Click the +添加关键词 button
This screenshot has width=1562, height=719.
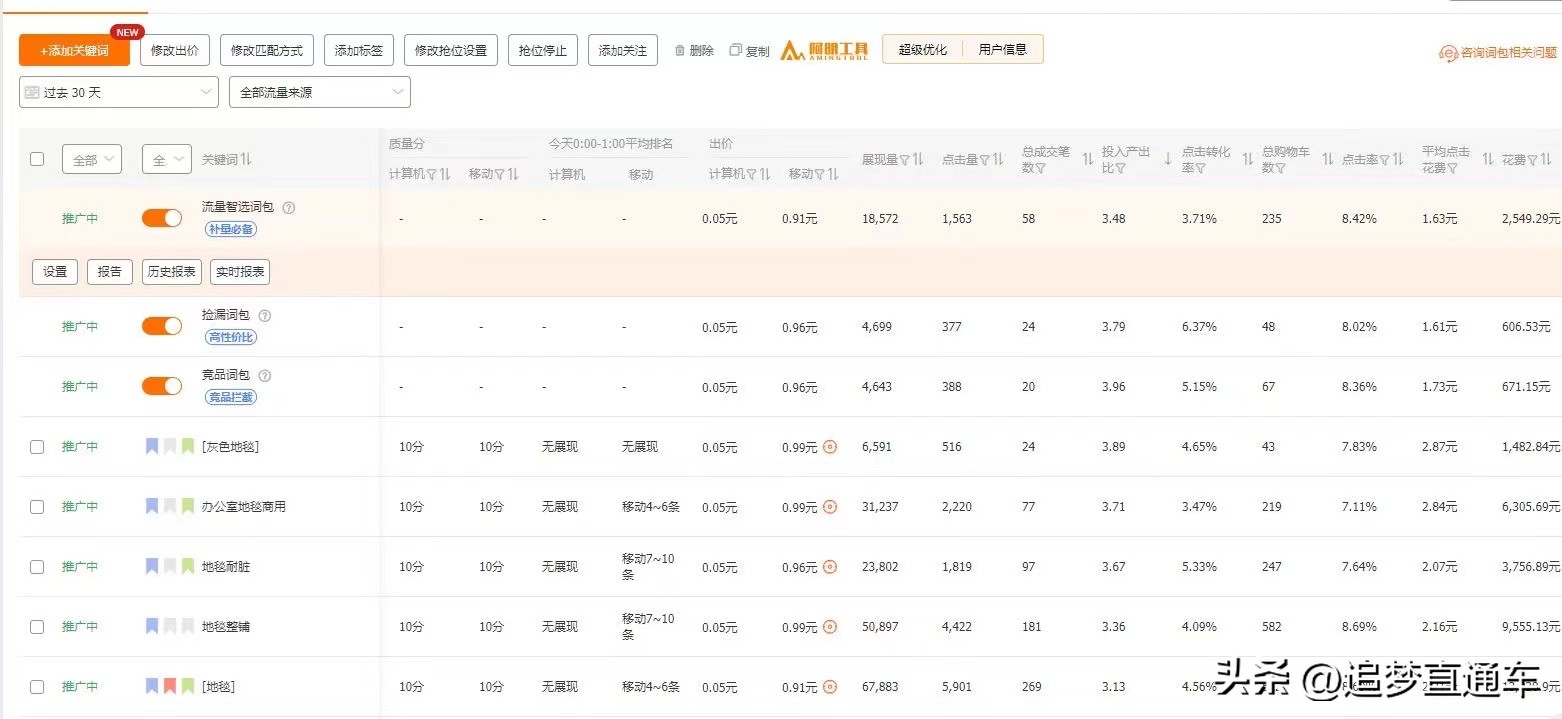tap(74, 50)
